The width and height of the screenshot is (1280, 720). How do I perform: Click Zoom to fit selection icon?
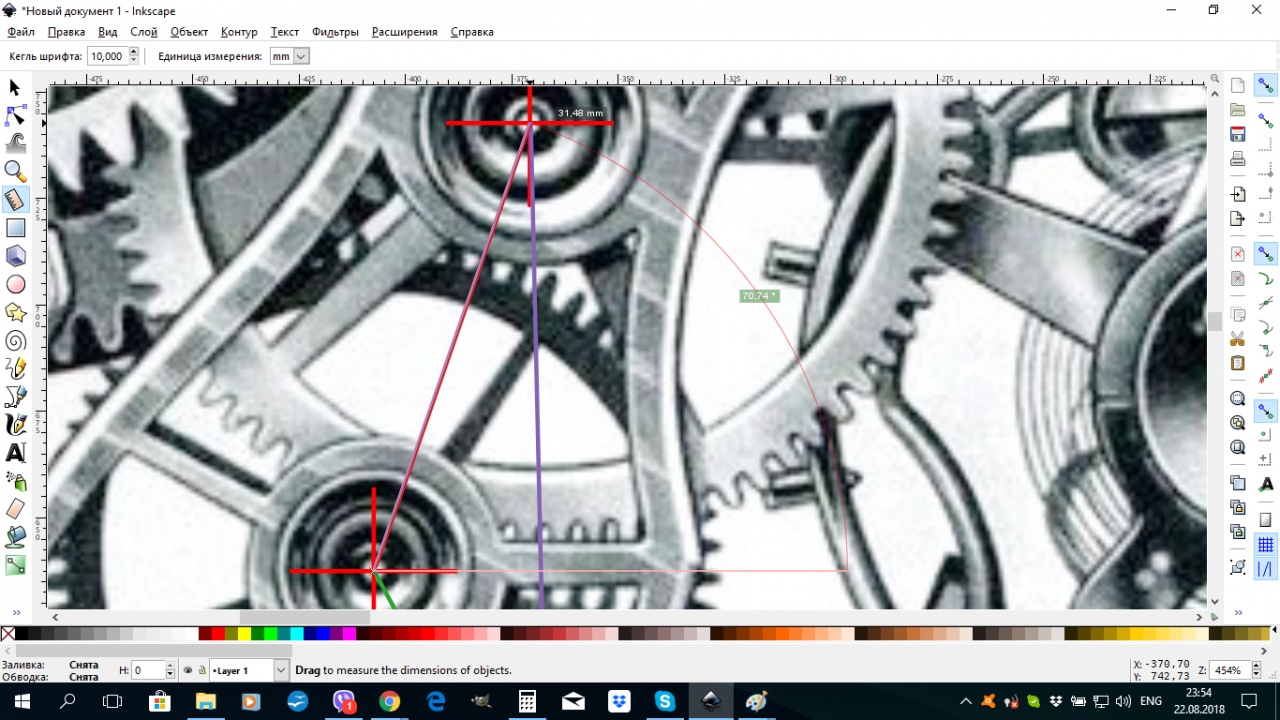(x=1238, y=398)
